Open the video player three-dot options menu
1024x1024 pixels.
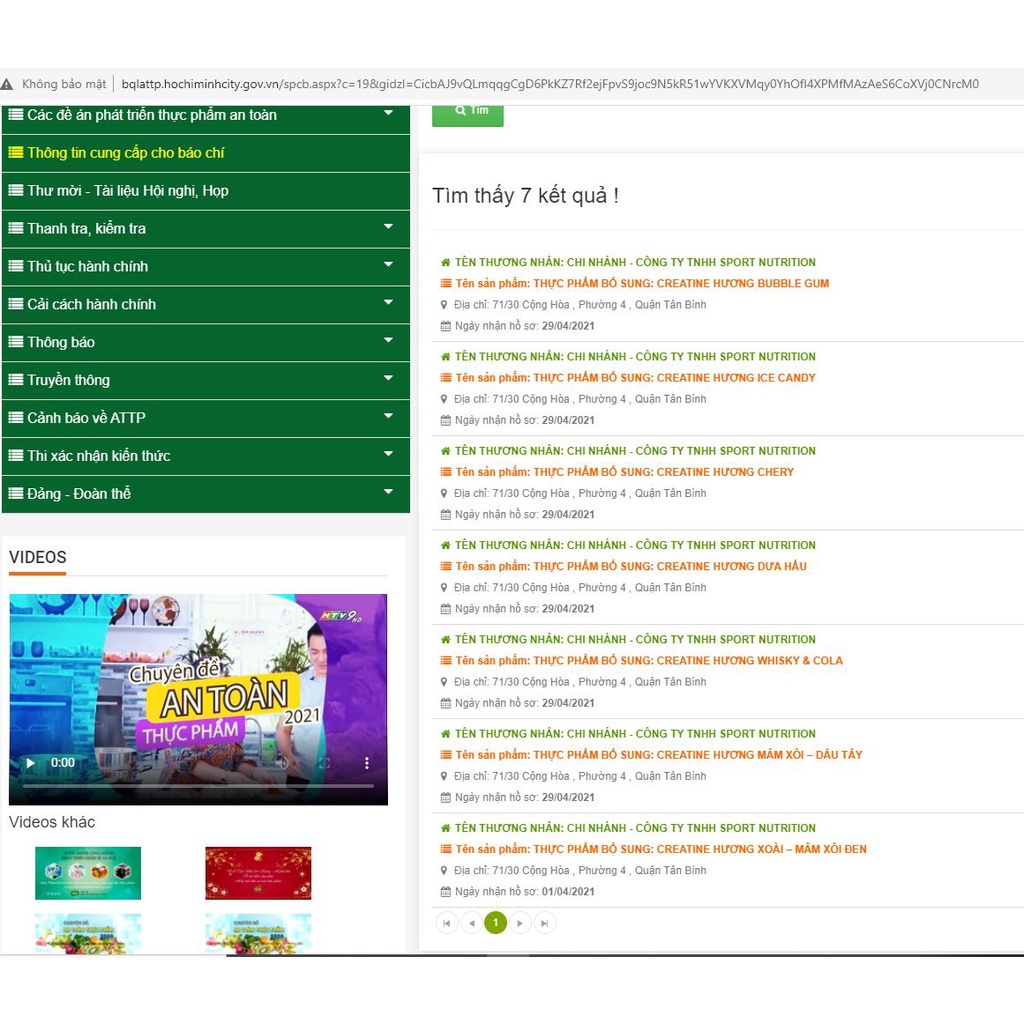tap(367, 763)
